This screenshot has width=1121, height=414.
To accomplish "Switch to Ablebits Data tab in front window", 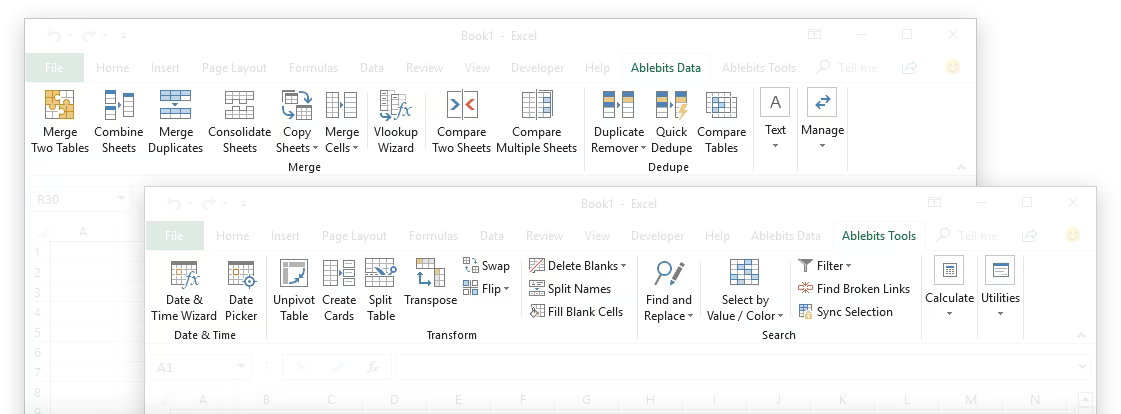I will (786, 236).
